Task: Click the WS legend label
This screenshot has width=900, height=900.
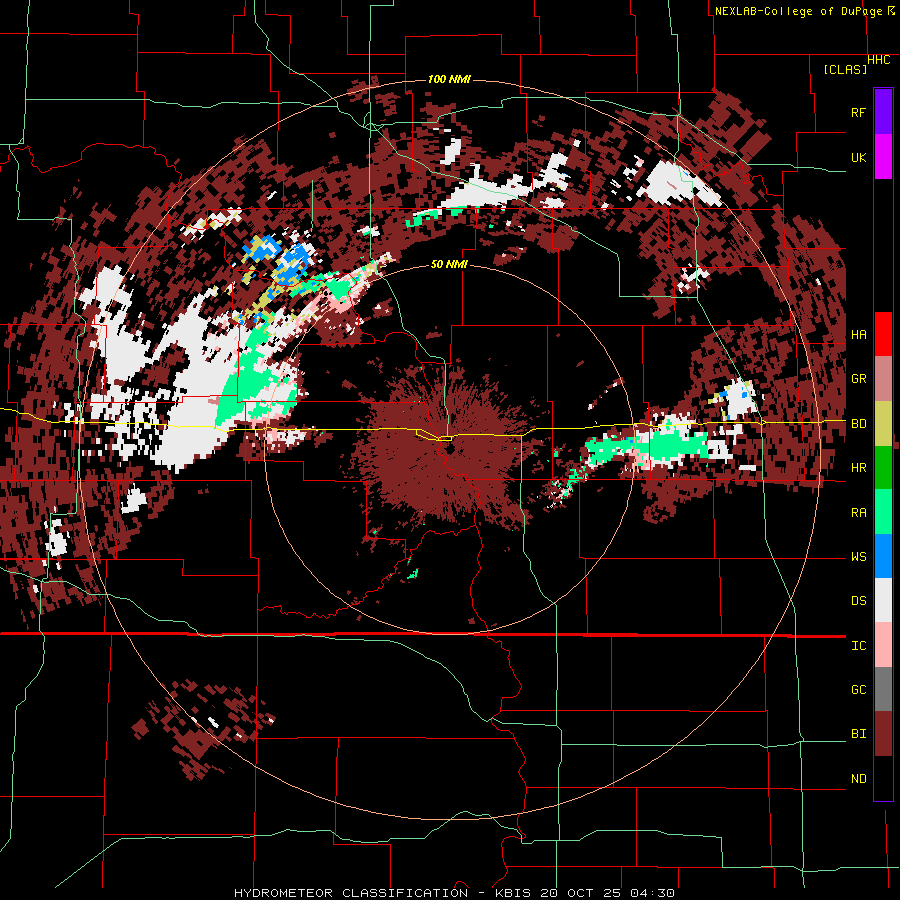Action: (x=859, y=556)
